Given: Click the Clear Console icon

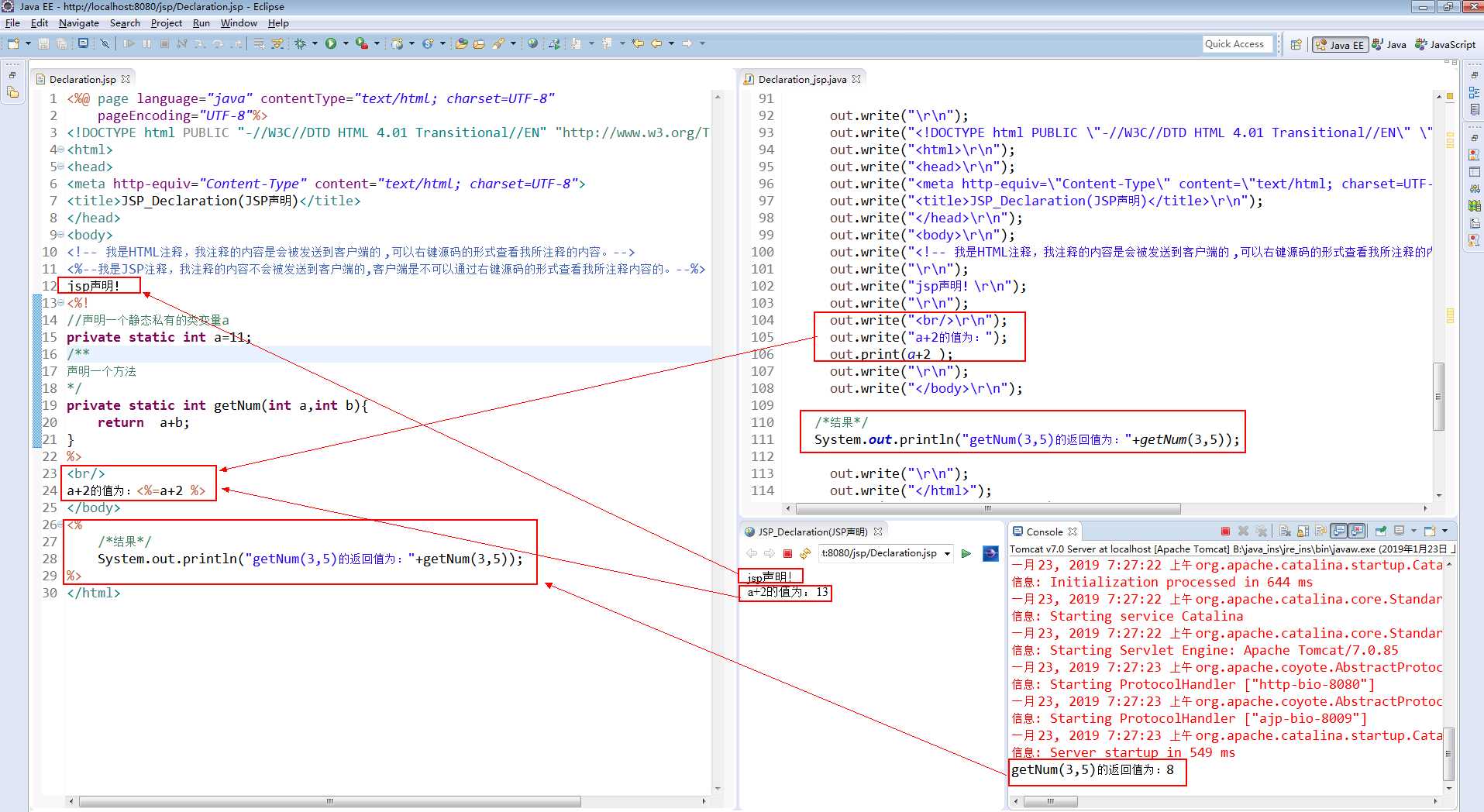Looking at the screenshot, I should pyautogui.click(x=1285, y=532).
